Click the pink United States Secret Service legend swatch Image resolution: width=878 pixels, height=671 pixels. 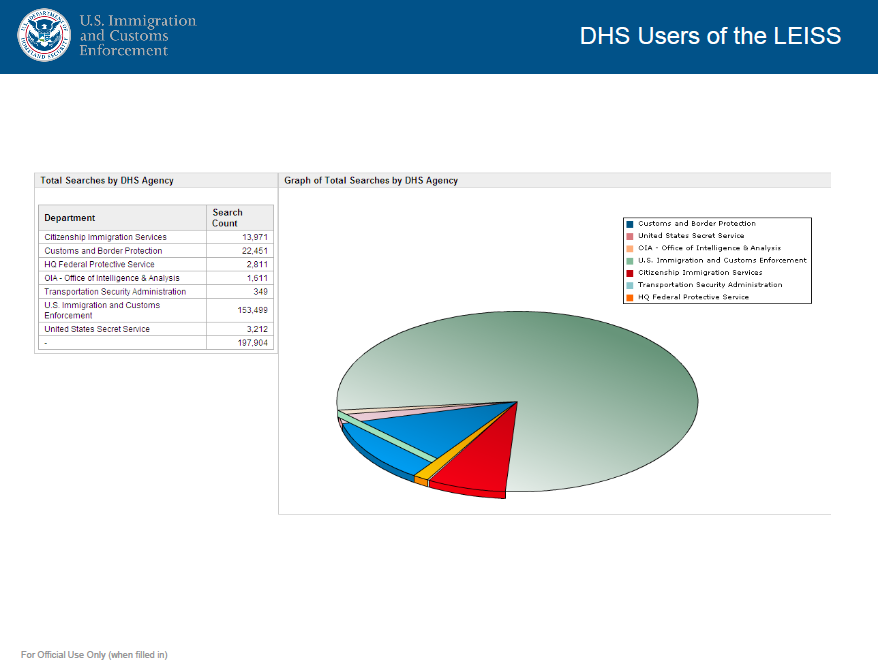(x=630, y=236)
